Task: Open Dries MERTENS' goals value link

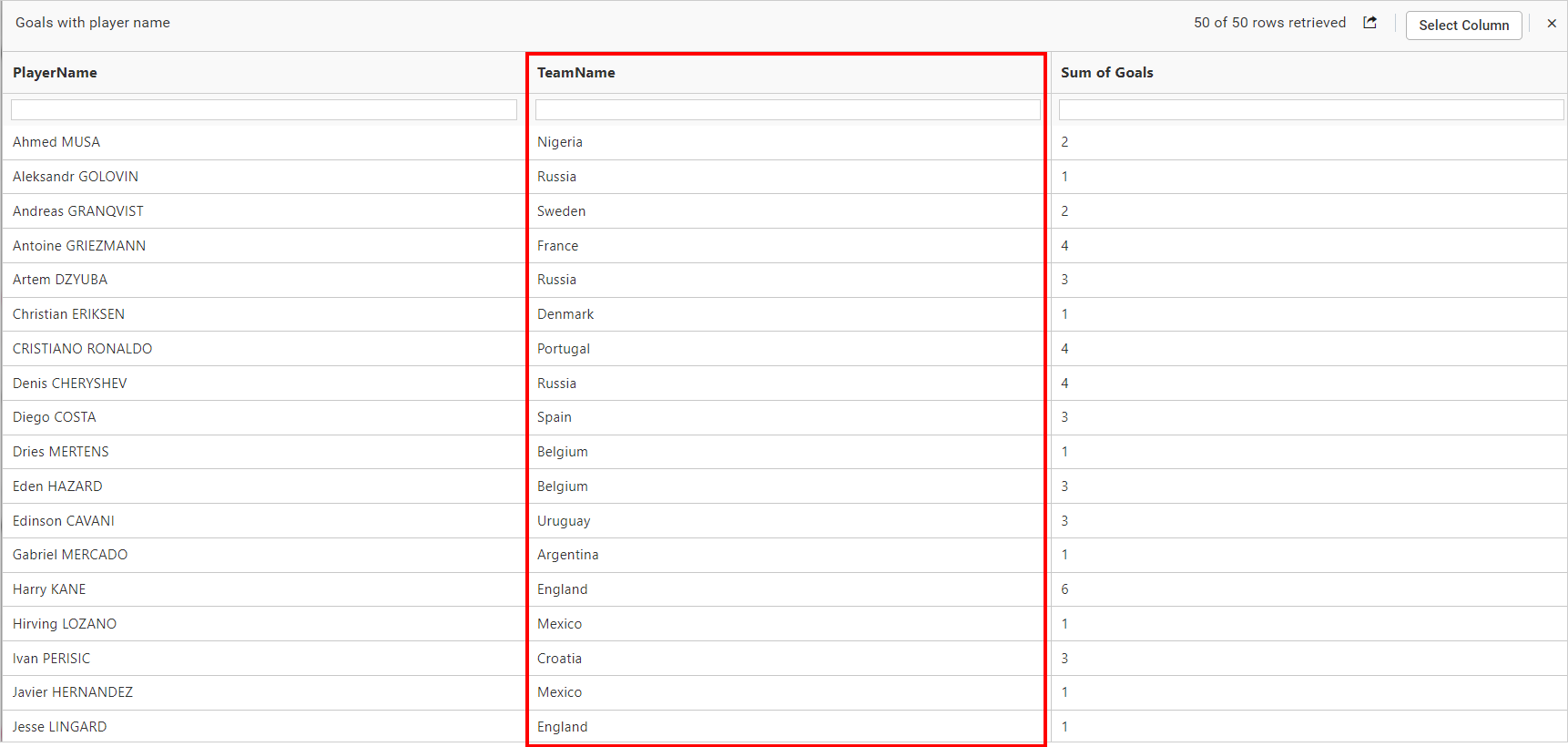Action: (x=1064, y=451)
